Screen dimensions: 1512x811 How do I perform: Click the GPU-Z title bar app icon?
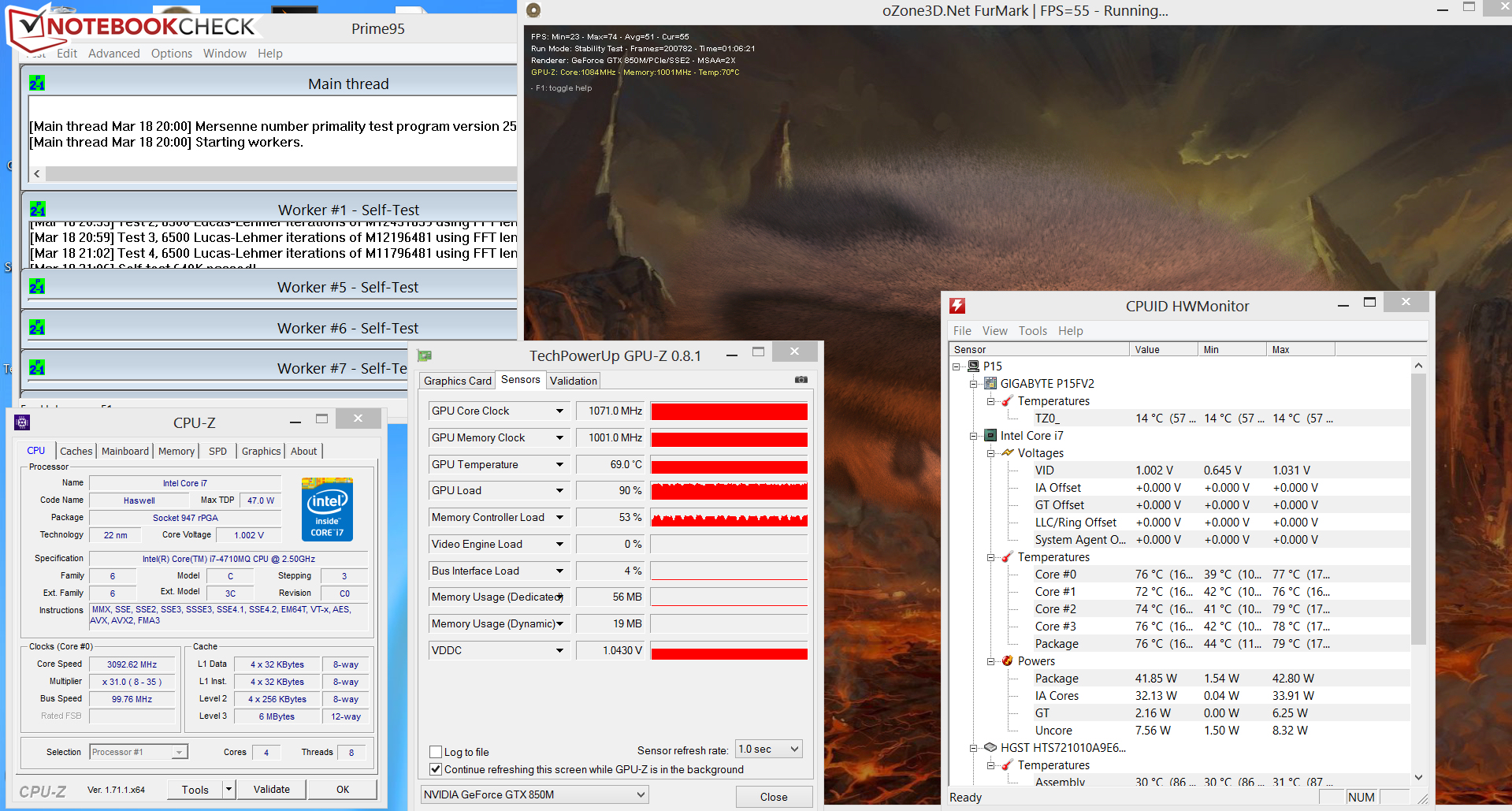pyautogui.click(x=425, y=356)
